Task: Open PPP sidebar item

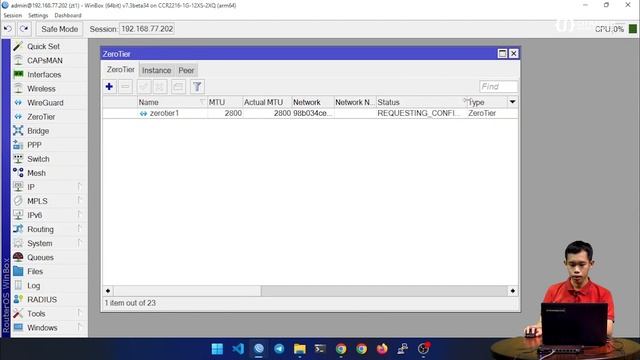Action: click(x=34, y=145)
